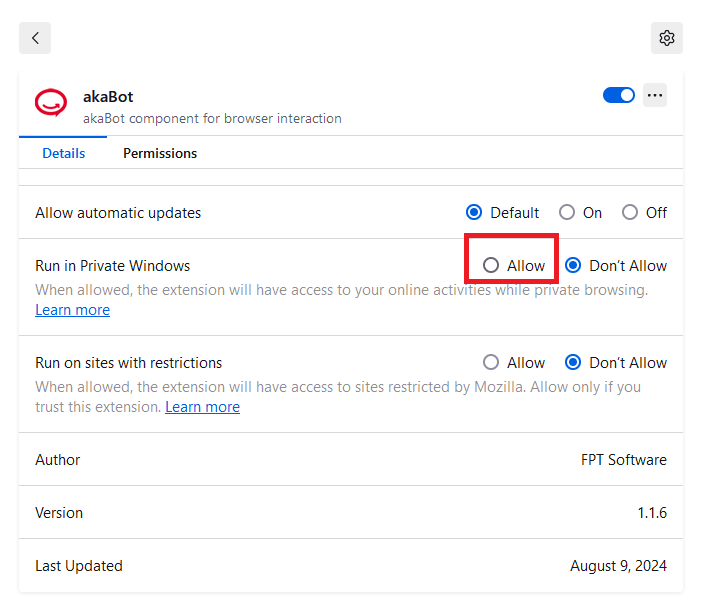The image size is (726, 614).
Task: Open the add-ons gear settings menu
Action: [666, 38]
